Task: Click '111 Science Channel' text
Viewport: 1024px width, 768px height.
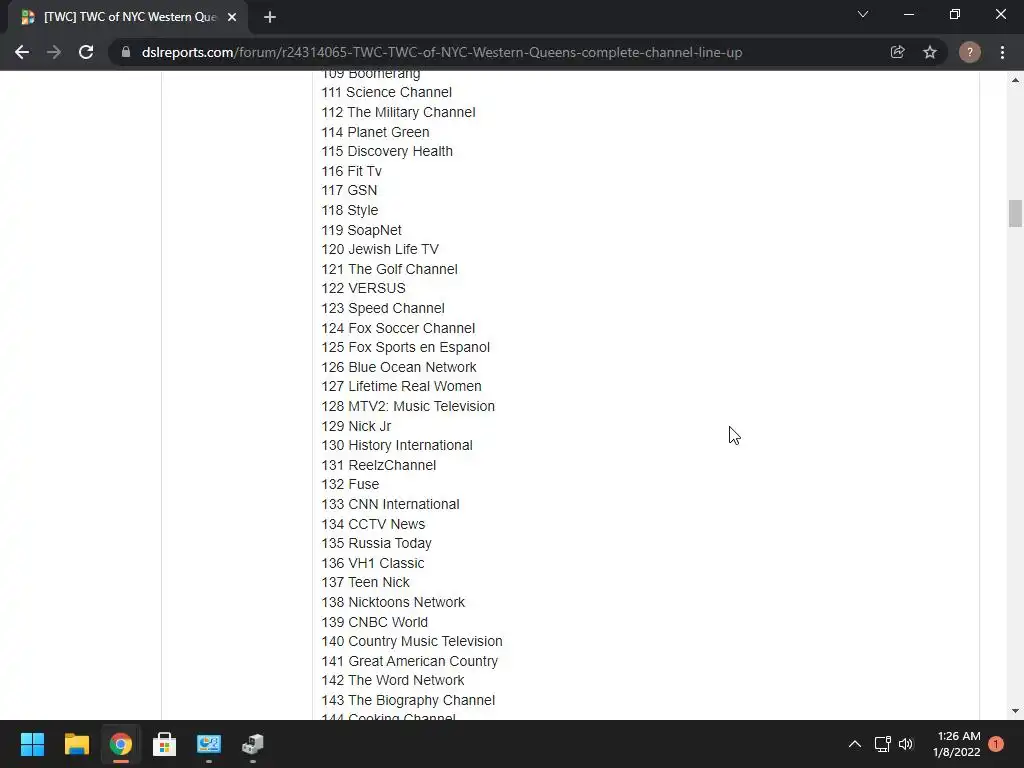Action: (x=387, y=93)
